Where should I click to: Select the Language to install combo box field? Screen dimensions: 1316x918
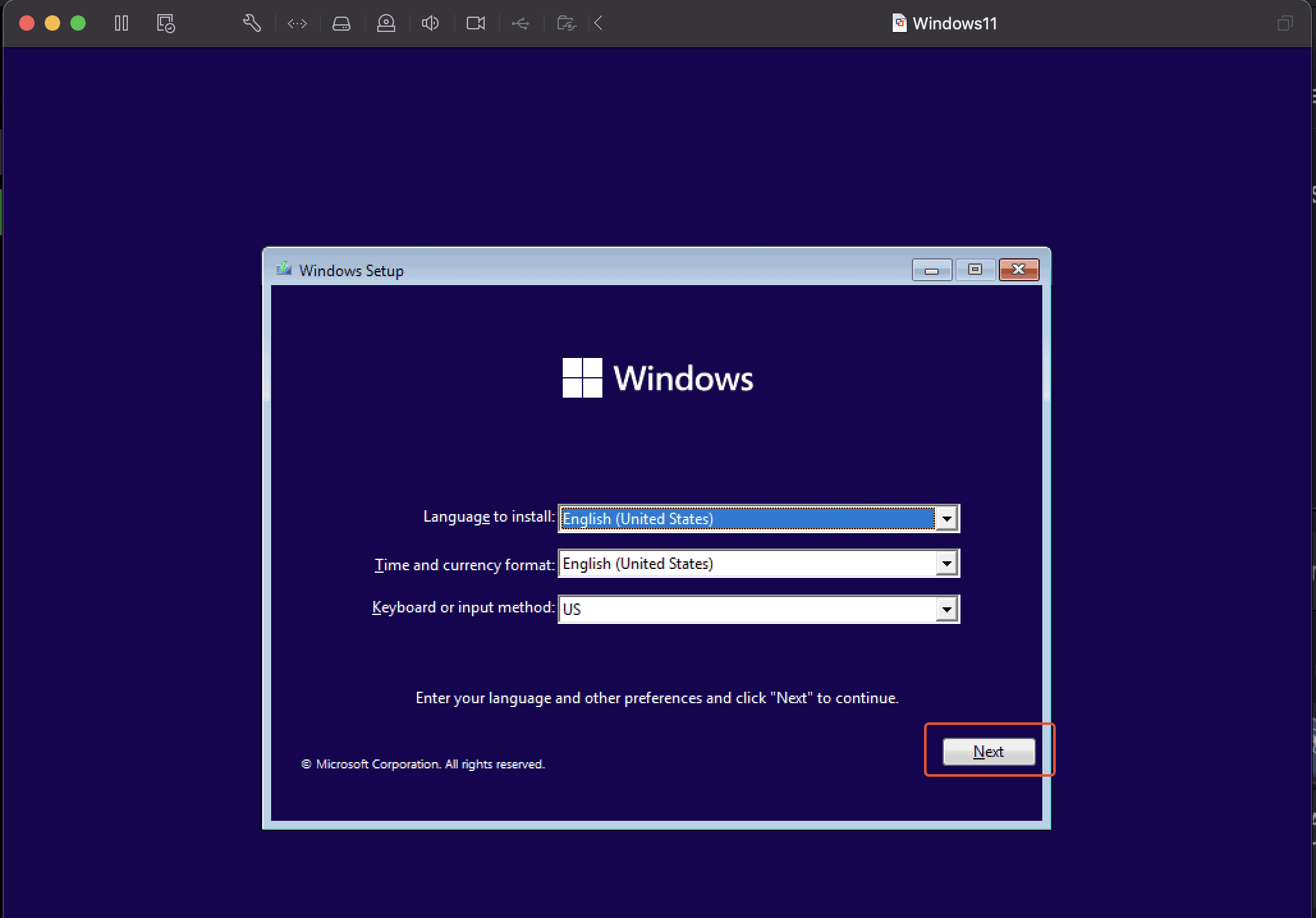pyautogui.click(x=758, y=518)
